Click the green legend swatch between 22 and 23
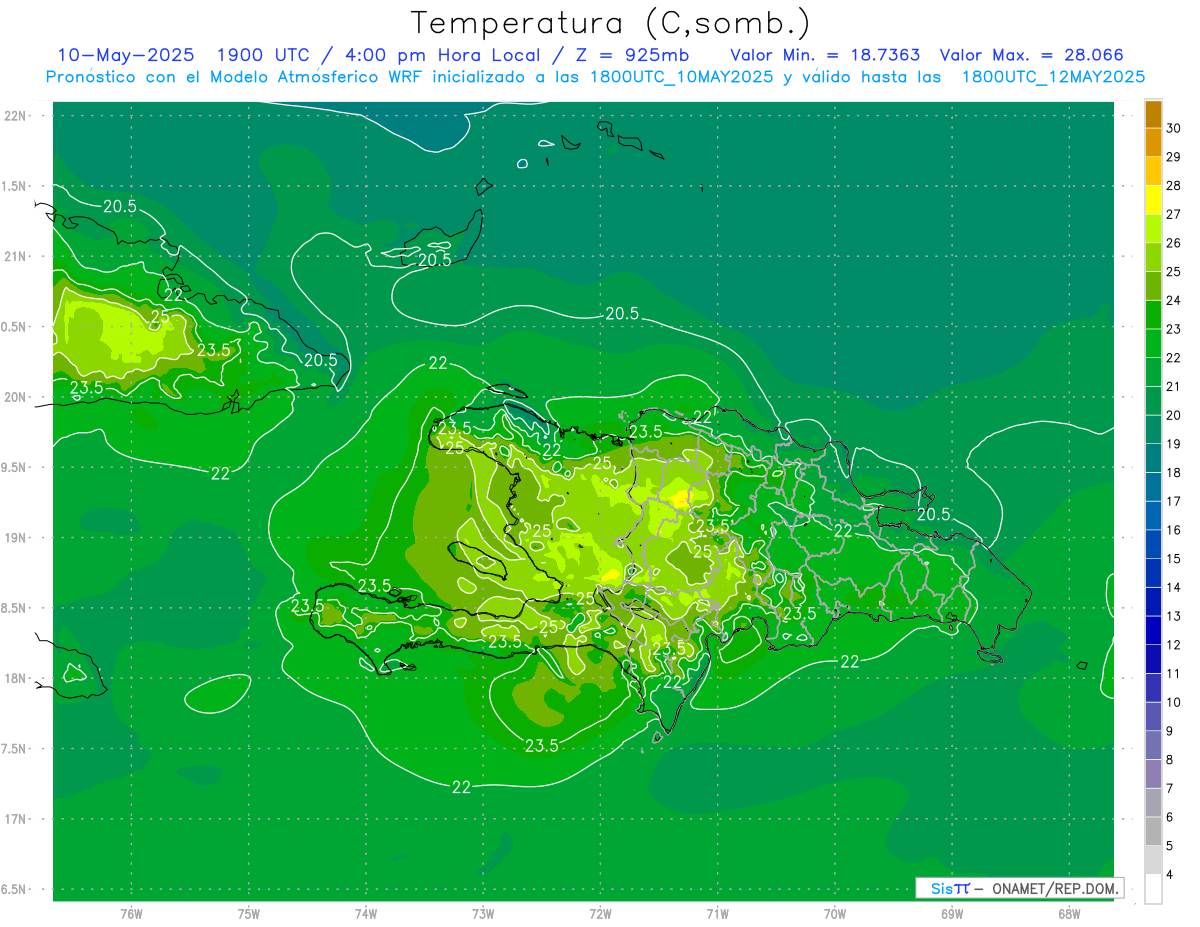Screen dimensions: 1200x927 pos(1153,344)
